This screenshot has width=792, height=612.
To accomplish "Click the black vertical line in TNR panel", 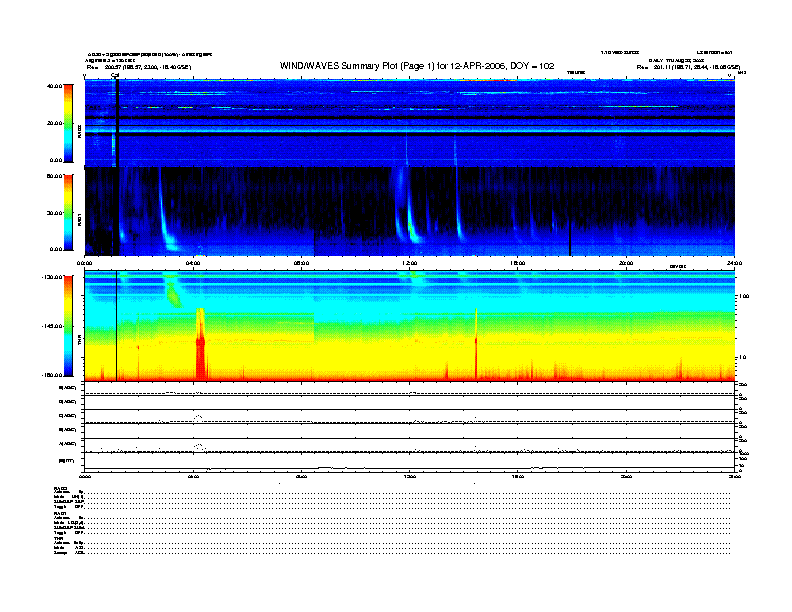I will click(117, 326).
